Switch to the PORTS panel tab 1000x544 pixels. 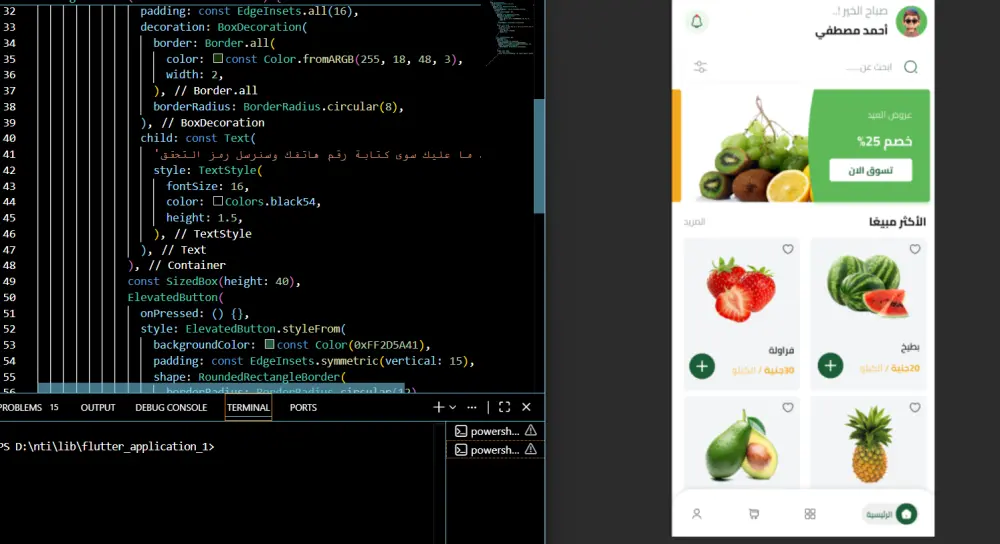(303, 408)
